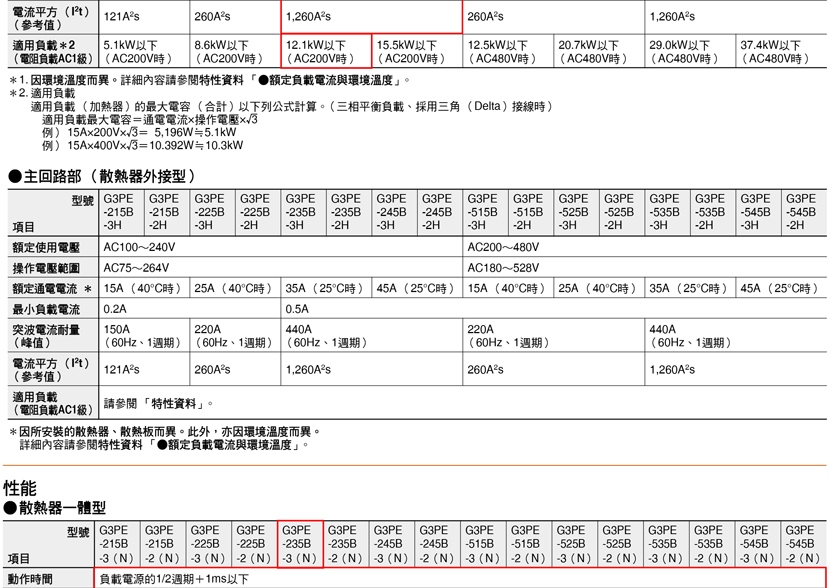Select column header G3PE-515B-3H
Viewport: 830px width, 588px height.
click(x=485, y=212)
